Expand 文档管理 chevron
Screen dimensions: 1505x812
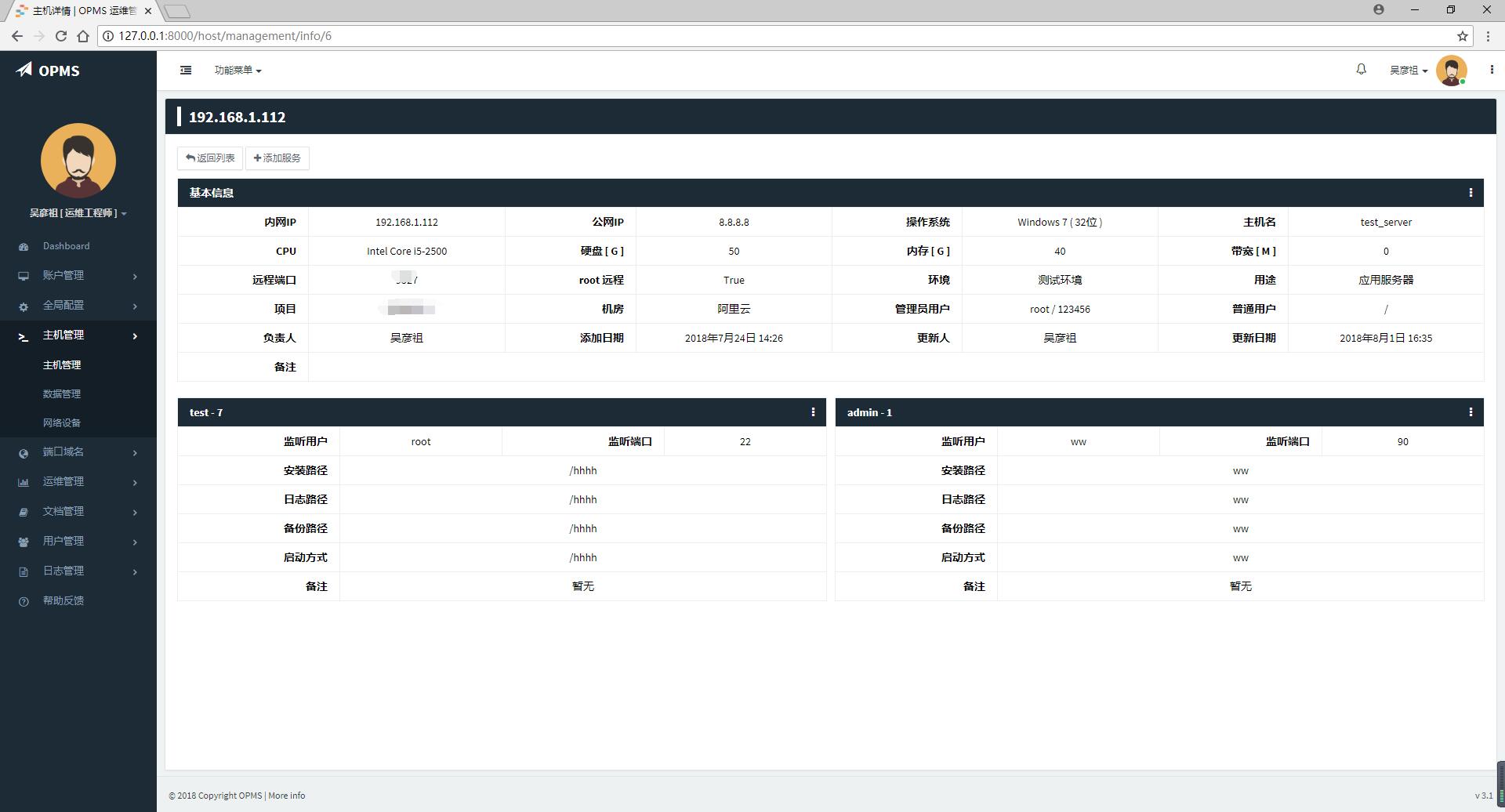point(135,513)
